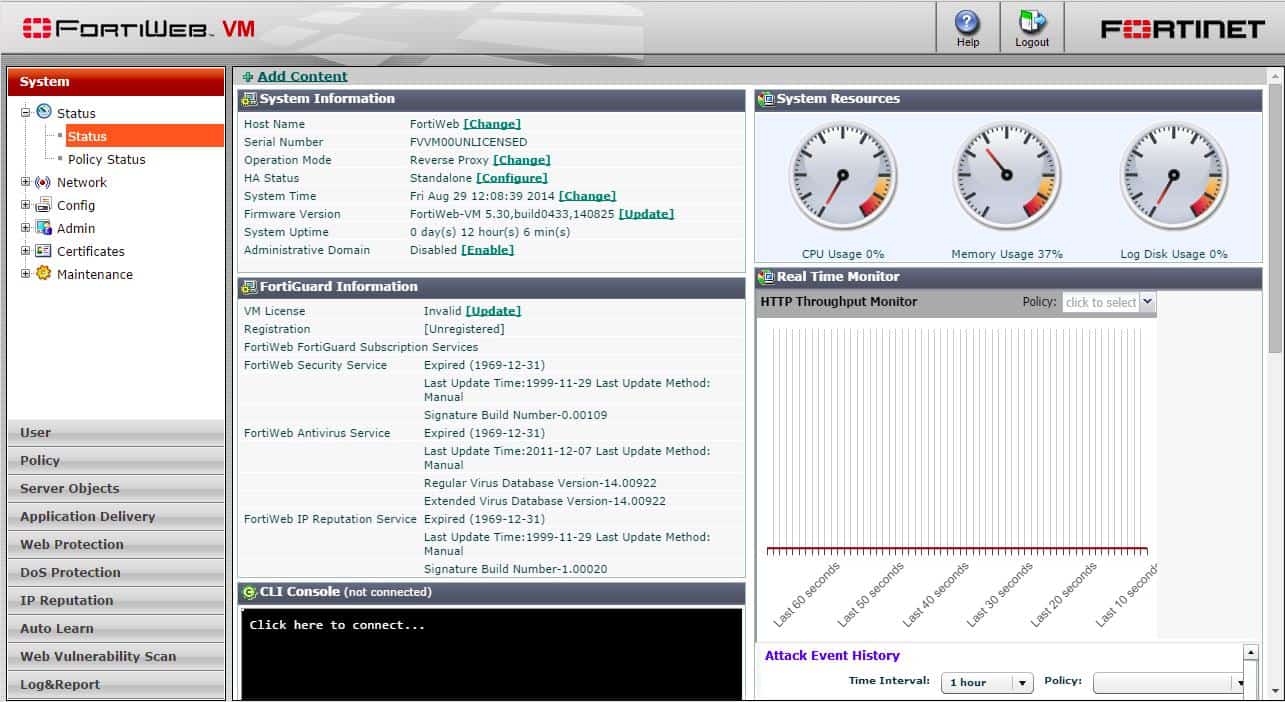
Task: Click Change next to System Time
Action: tap(587, 196)
